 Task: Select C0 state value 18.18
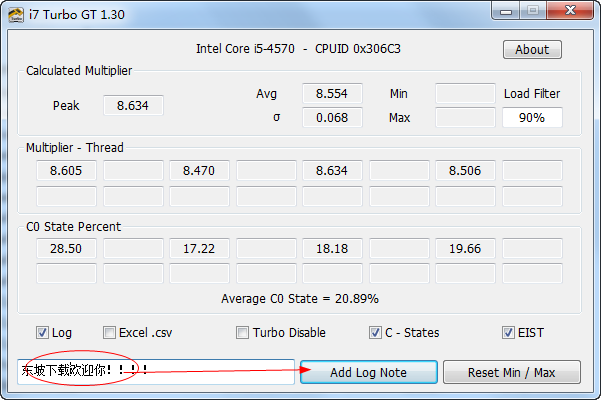point(332,249)
